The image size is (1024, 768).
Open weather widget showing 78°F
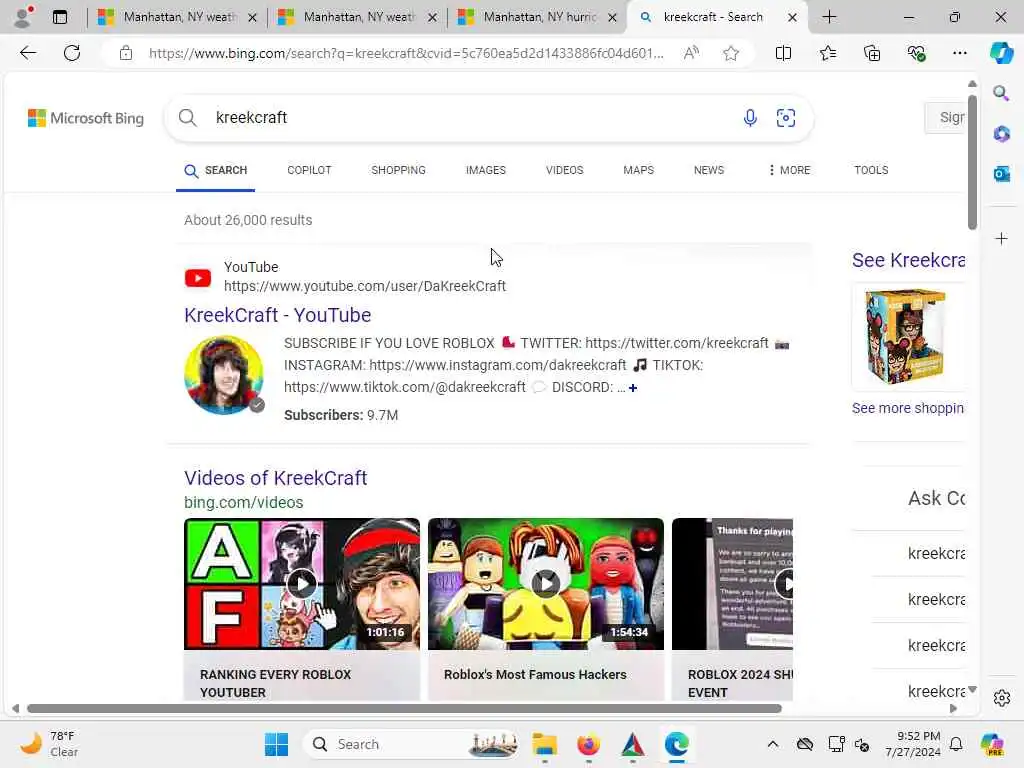(50, 744)
